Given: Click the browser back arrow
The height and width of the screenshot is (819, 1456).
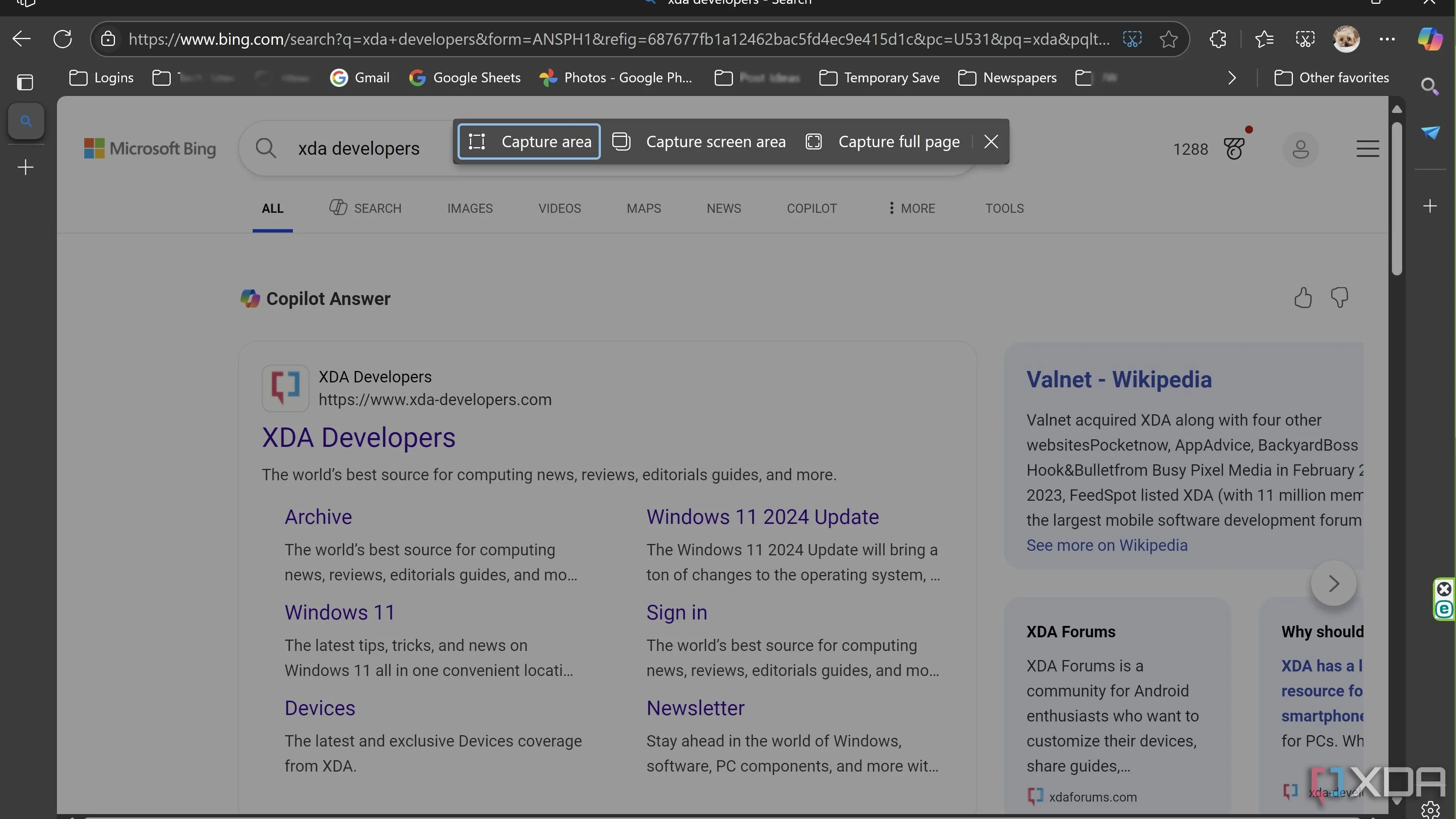Looking at the screenshot, I should (22, 39).
